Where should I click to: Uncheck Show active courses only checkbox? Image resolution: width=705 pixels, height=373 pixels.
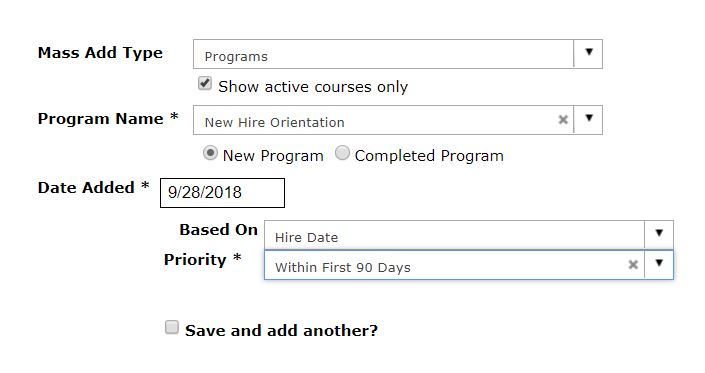205,83
